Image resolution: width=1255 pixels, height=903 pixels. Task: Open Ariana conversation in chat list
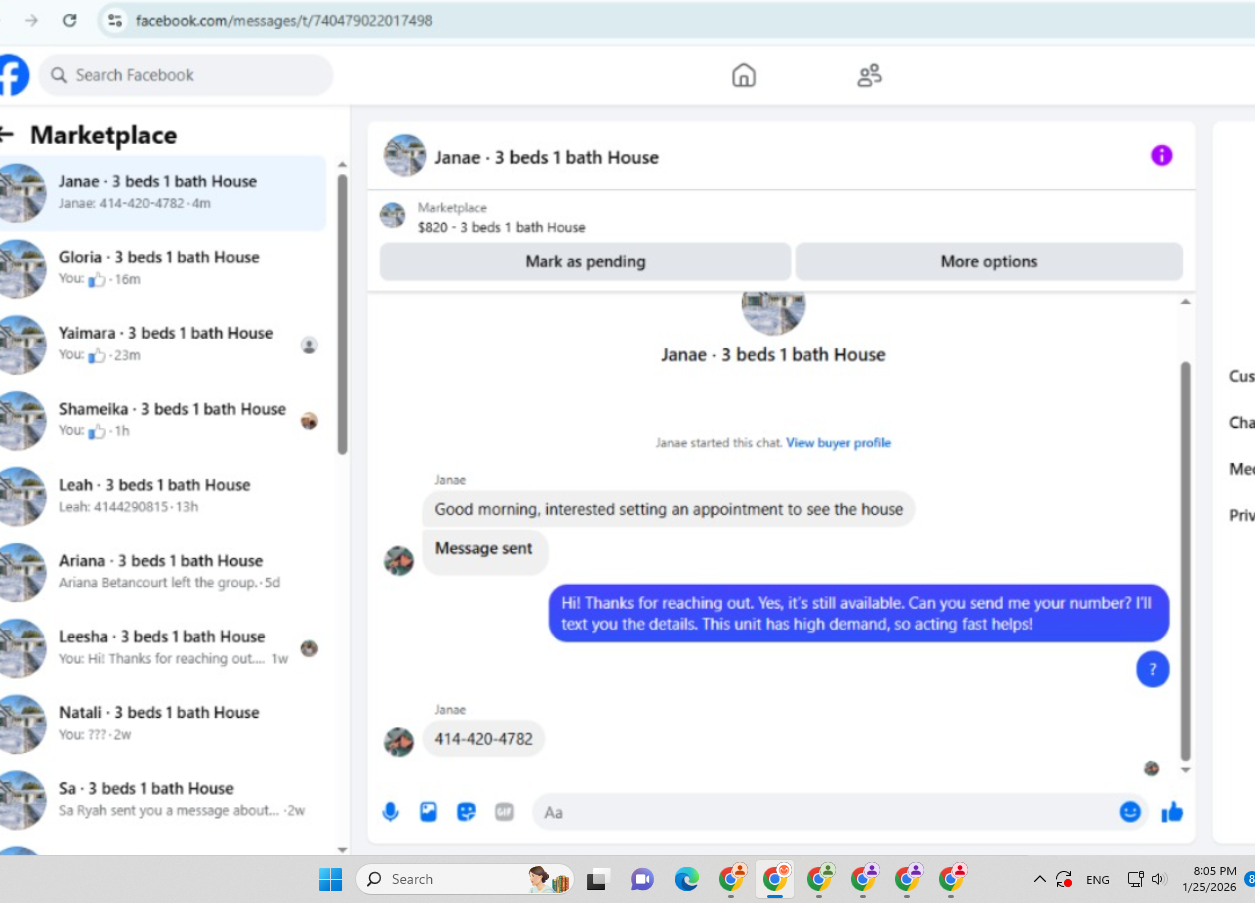coord(163,572)
